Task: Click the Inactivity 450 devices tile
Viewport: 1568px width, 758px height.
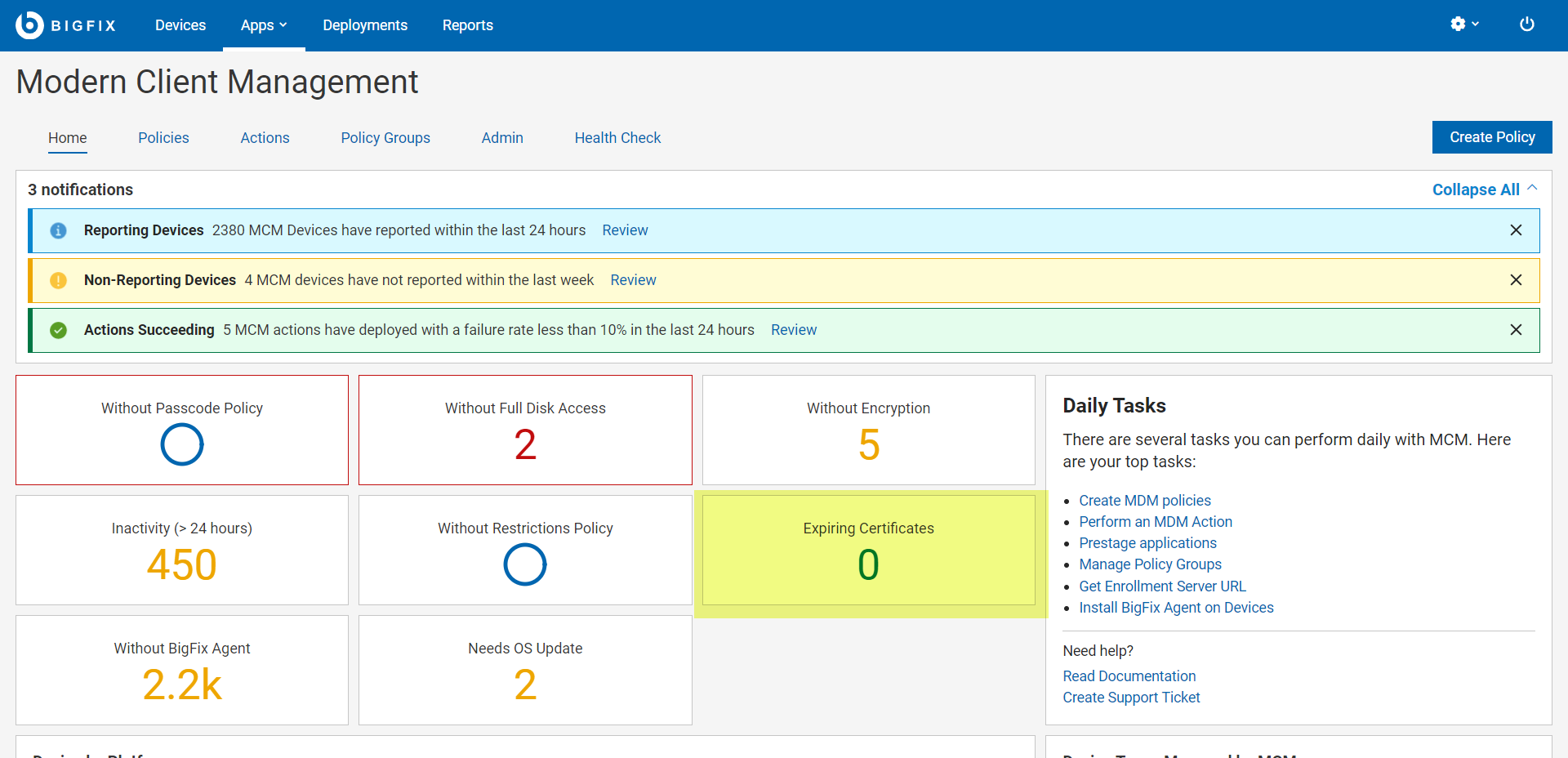Action: click(x=182, y=550)
